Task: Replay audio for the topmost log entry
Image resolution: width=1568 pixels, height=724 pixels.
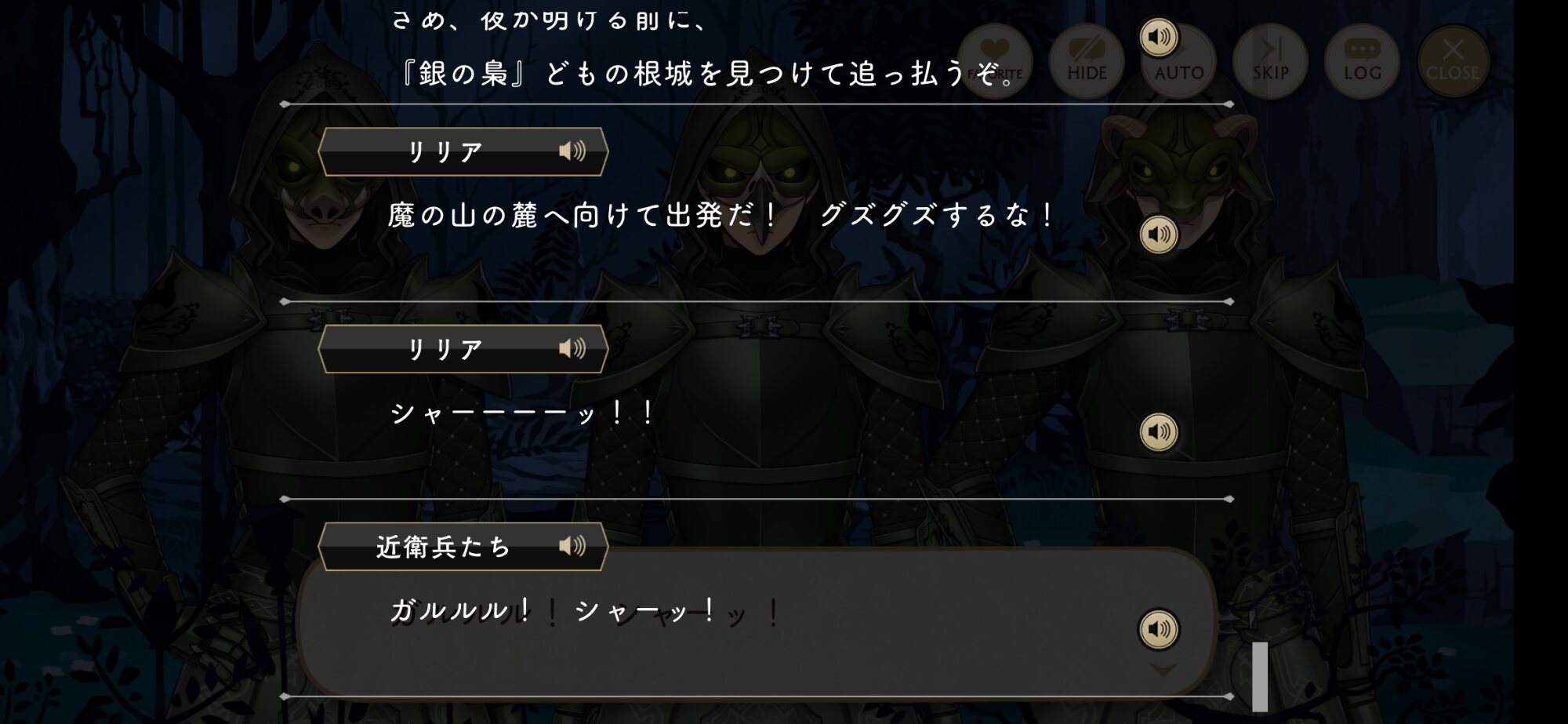Action: click(x=1158, y=37)
